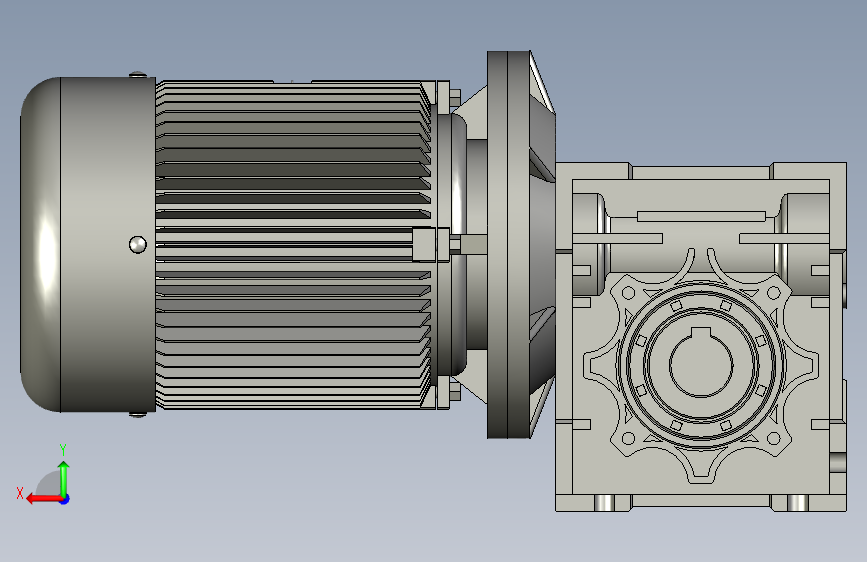This screenshot has height=562, width=867.
Task: Click the red X axis arrow of triad
Action: coord(45,499)
